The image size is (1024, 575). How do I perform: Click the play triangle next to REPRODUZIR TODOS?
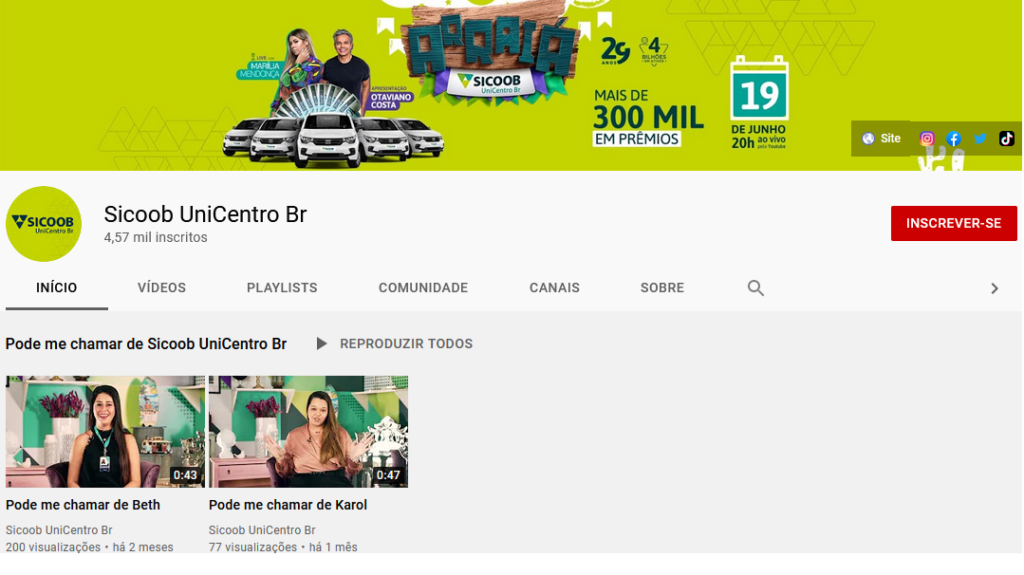pyautogui.click(x=321, y=344)
